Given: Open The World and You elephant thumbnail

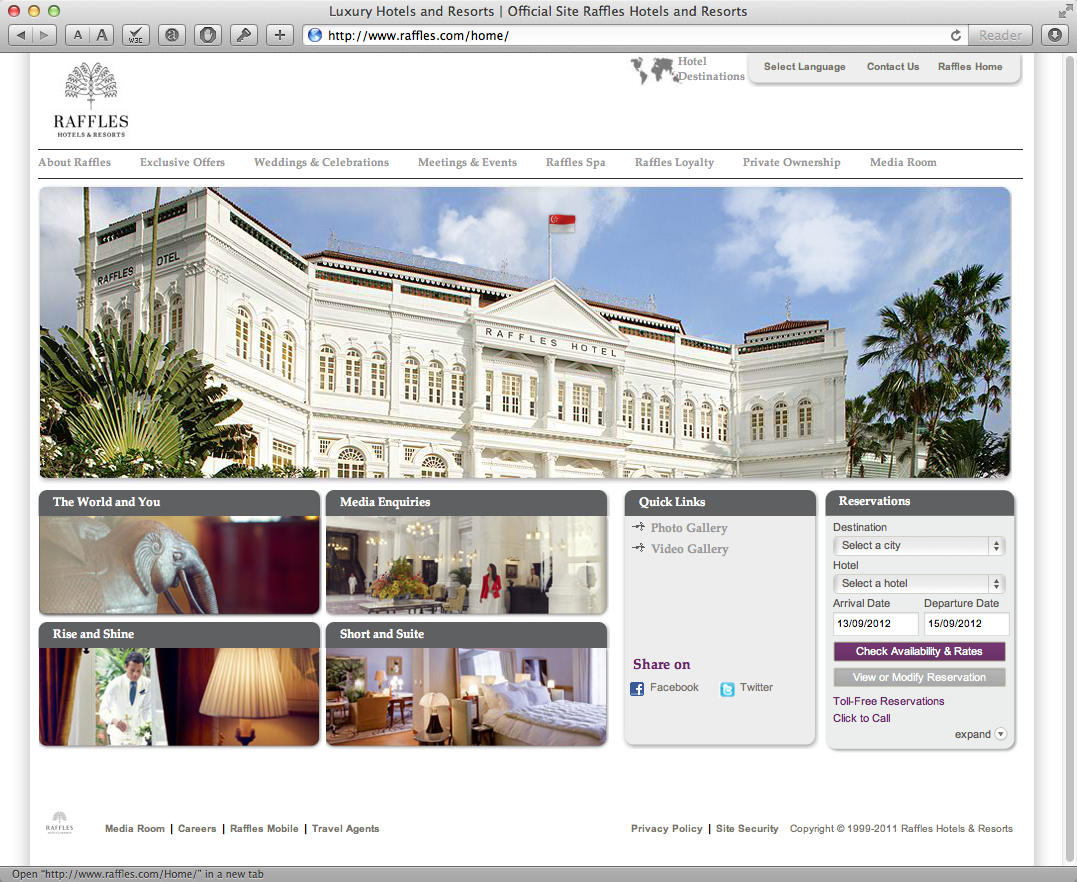Looking at the screenshot, I should (x=179, y=565).
